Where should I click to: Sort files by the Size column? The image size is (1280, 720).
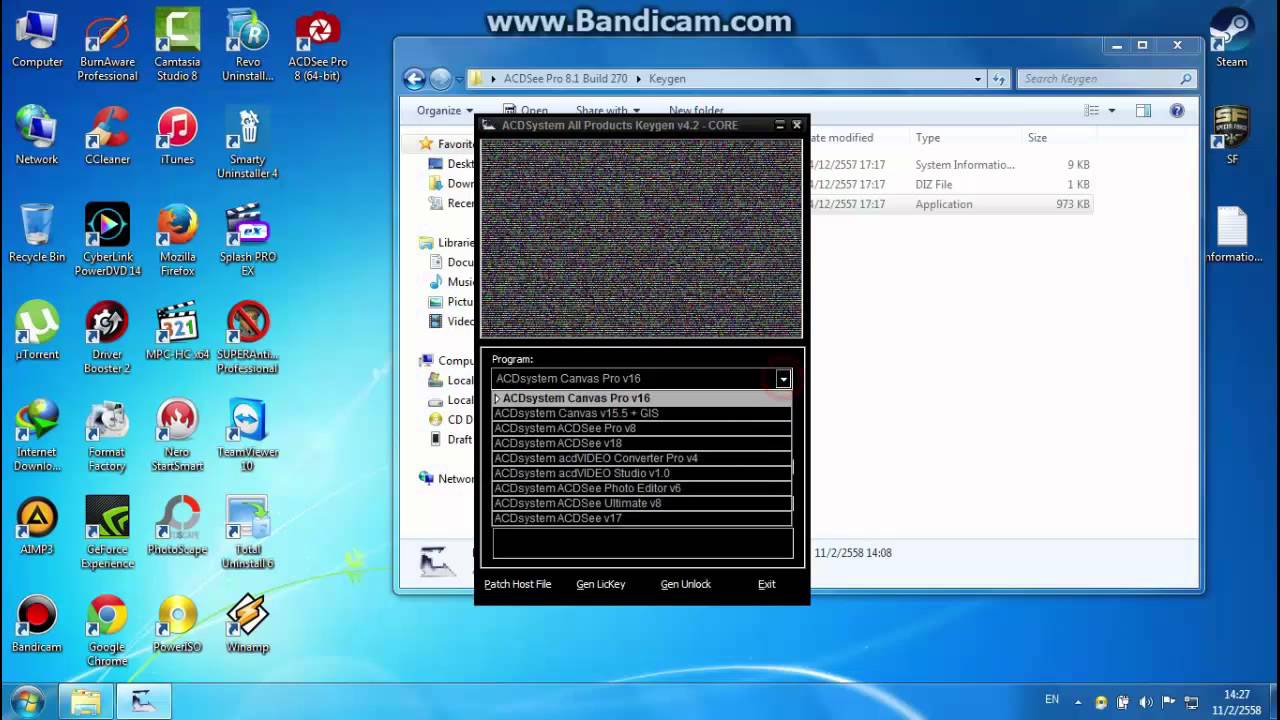click(x=1037, y=138)
